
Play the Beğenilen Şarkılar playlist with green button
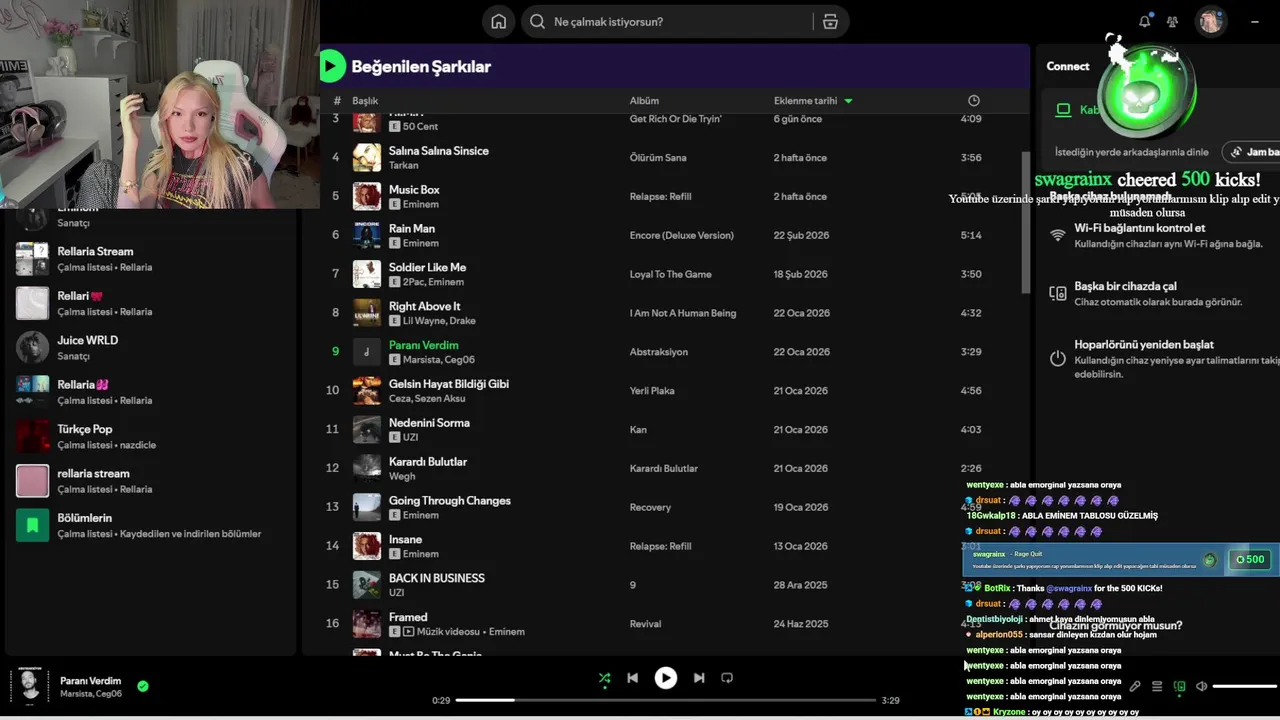pos(331,66)
